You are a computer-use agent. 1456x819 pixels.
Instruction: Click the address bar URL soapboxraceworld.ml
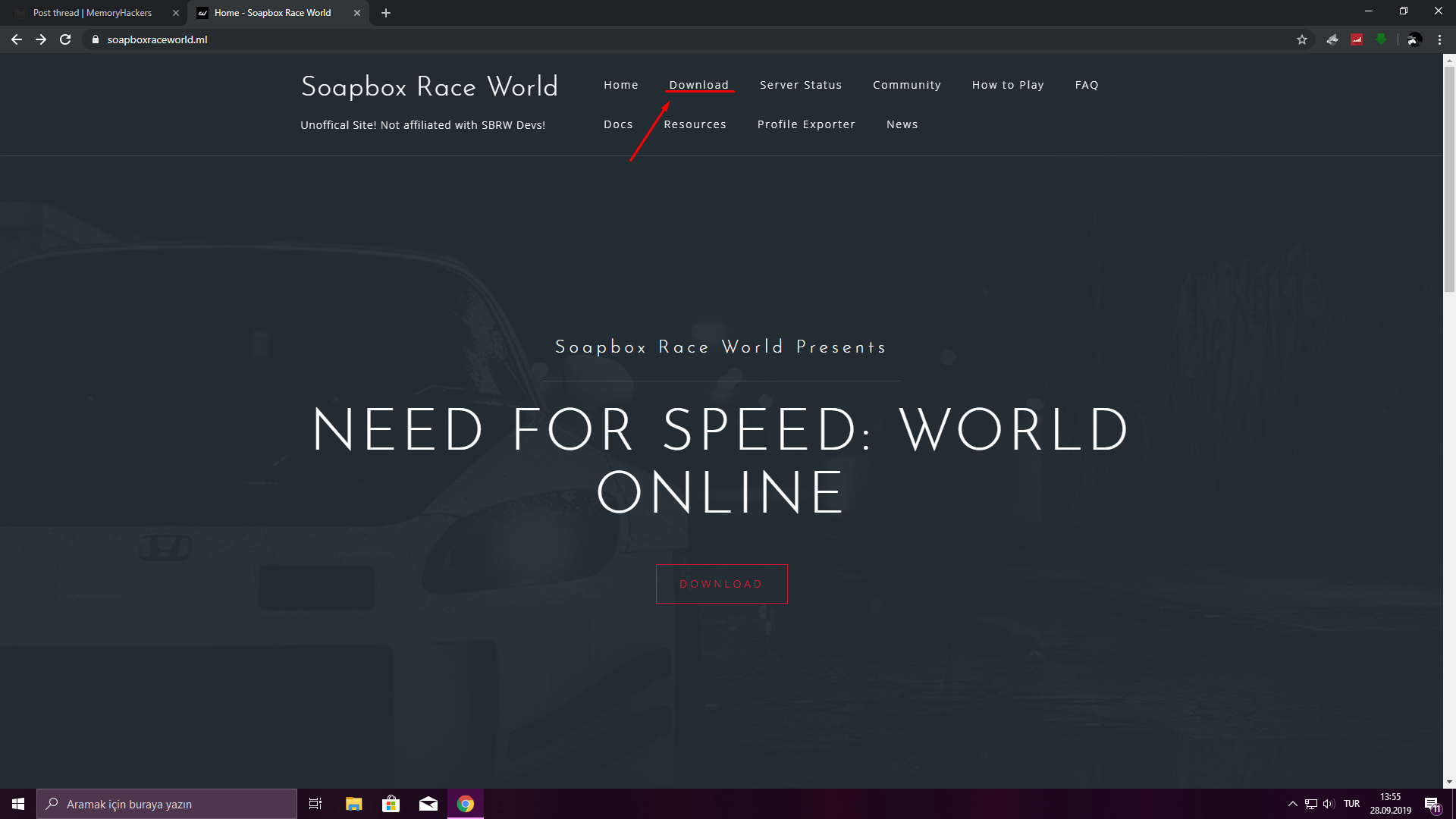[157, 39]
